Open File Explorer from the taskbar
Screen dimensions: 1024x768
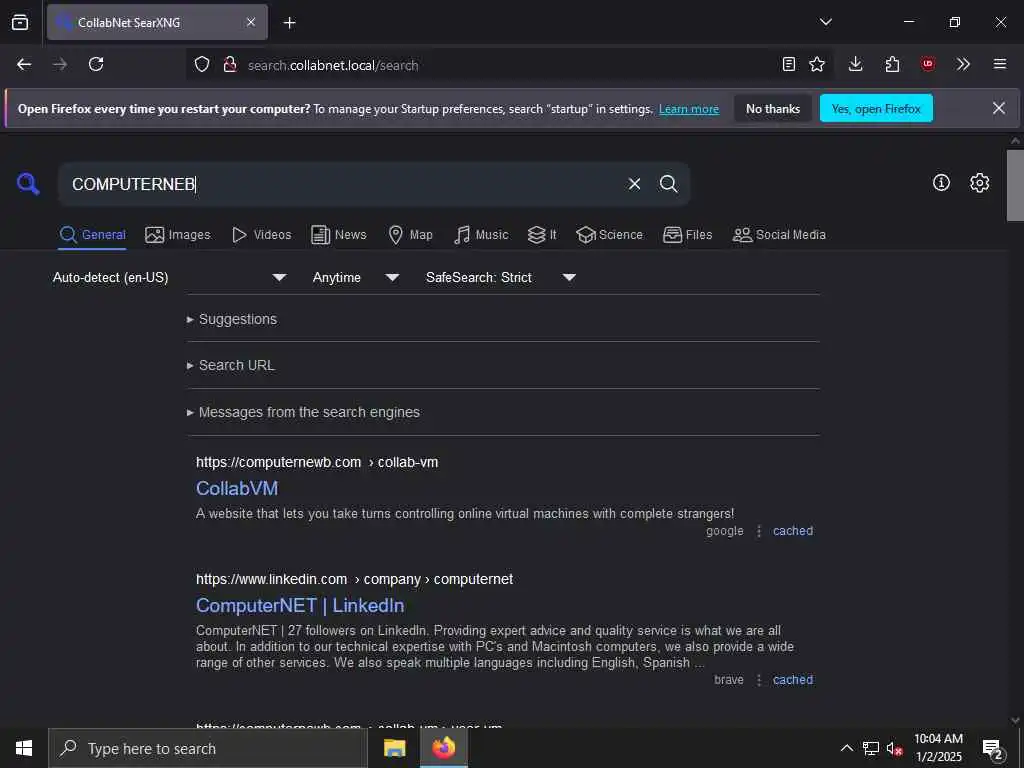point(394,748)
